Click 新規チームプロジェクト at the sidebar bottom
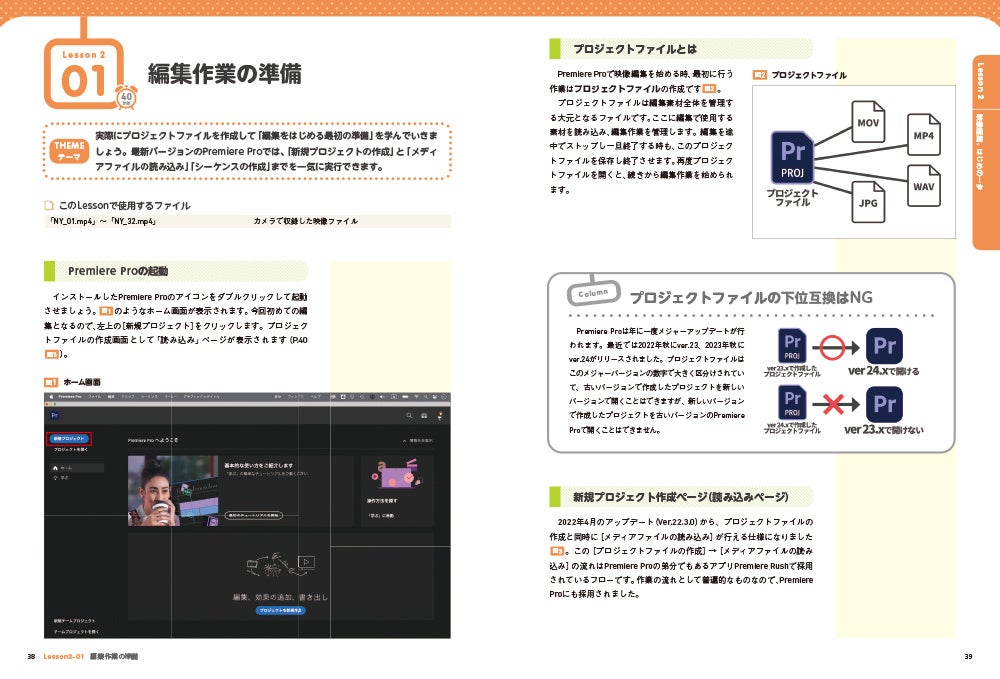This screenshot has width=1000, height=679. click(x=75, y=620)
